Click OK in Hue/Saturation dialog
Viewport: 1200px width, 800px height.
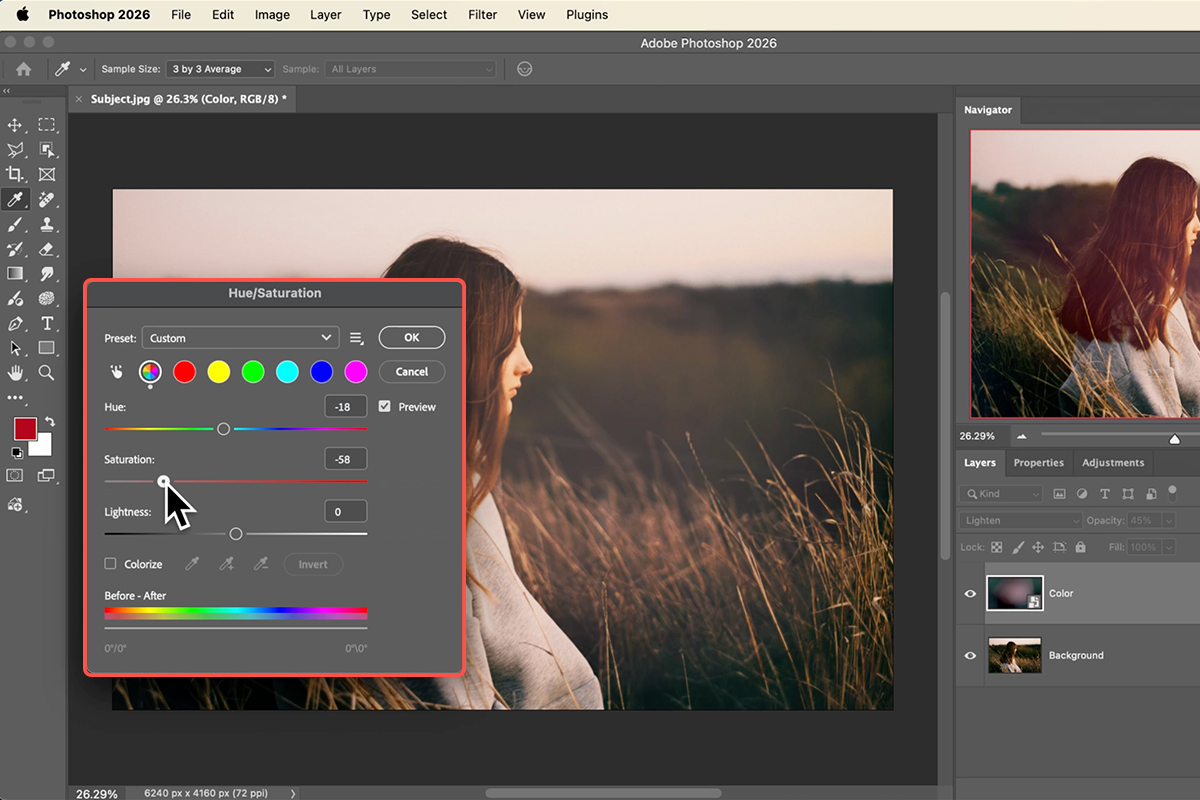pos(411,338)
